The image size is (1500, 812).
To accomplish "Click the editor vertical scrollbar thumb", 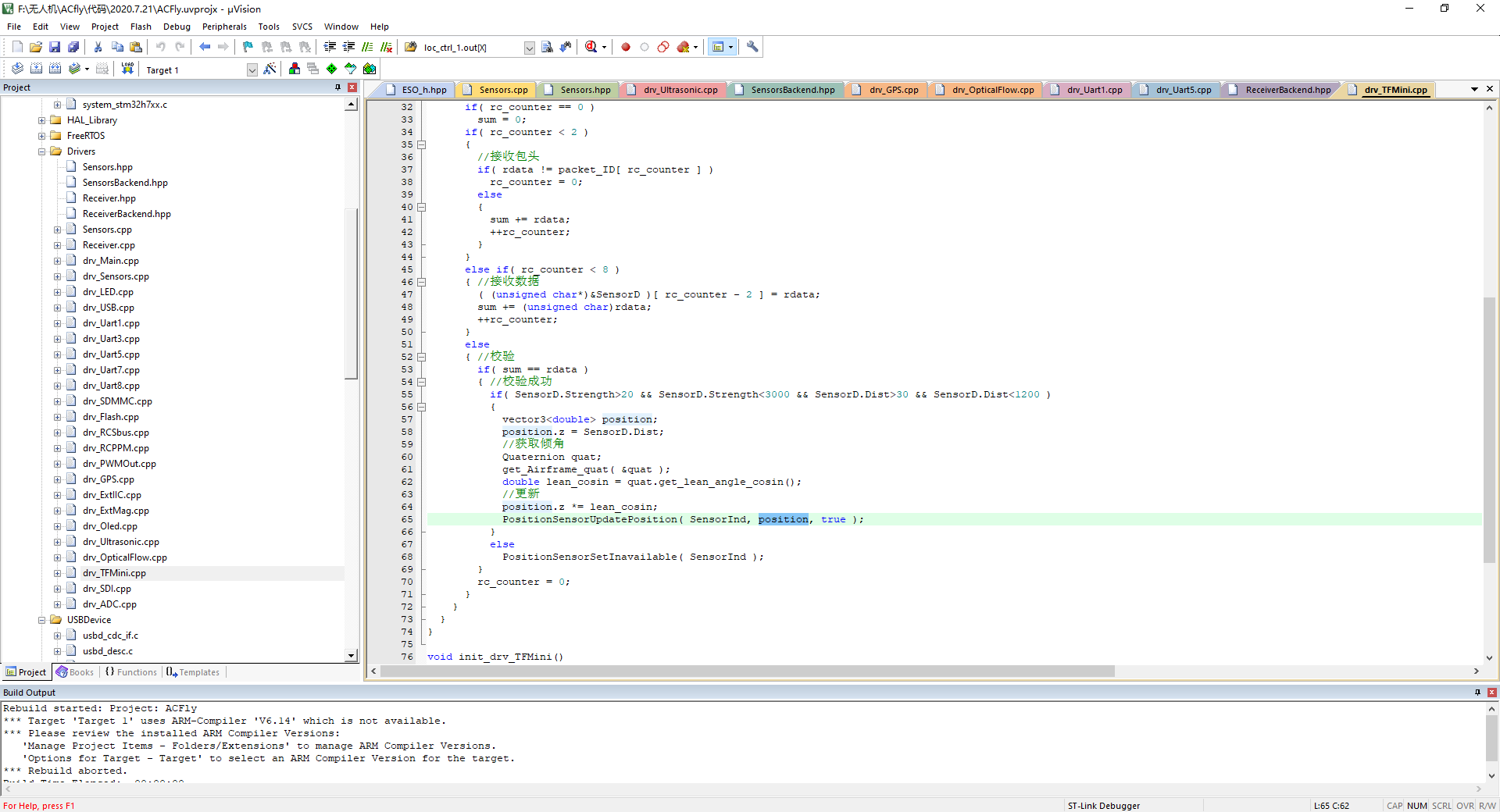I will click(1489, 429).
